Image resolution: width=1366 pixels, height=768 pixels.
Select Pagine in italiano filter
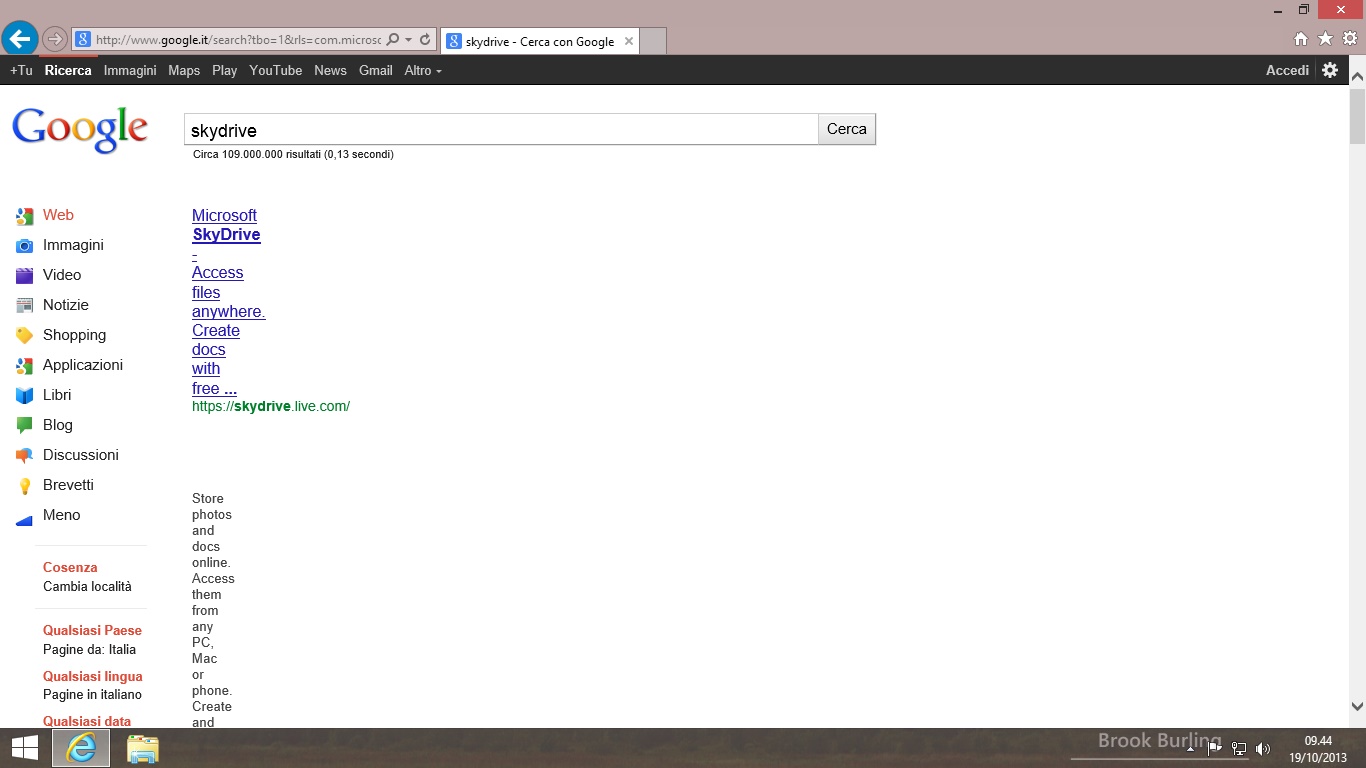(x=92, y=695)
